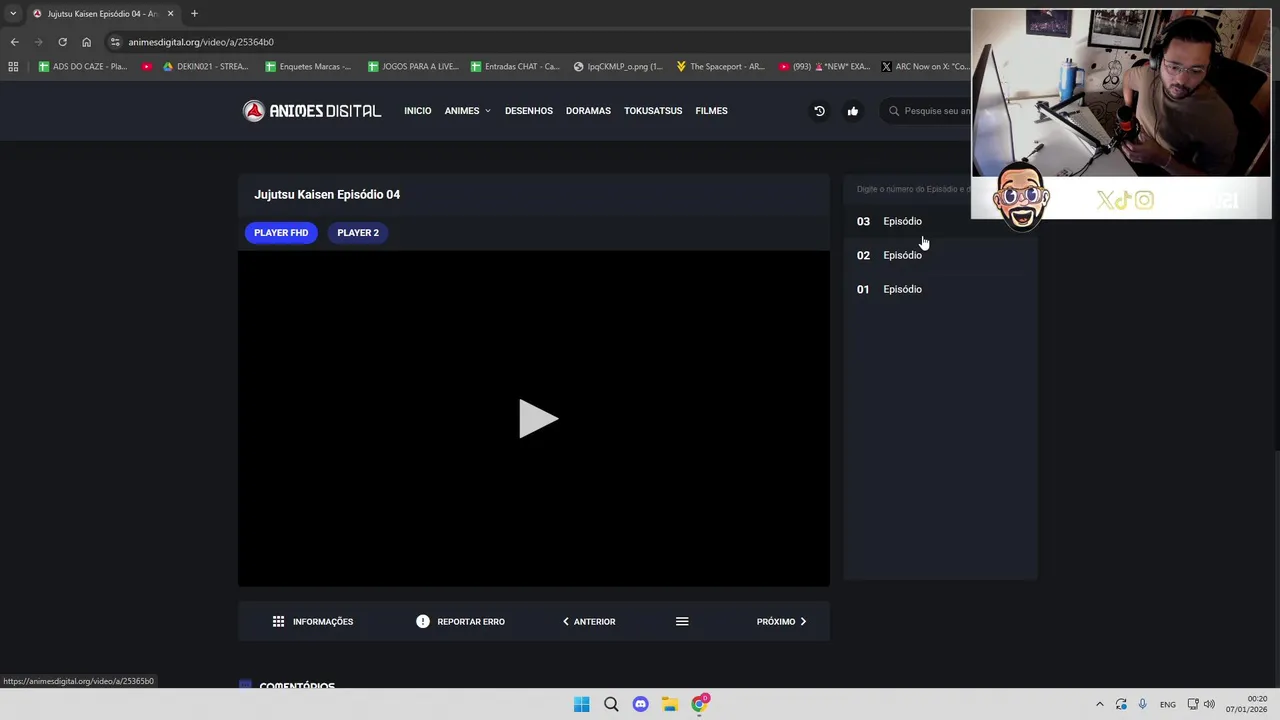Open ENG language input indicator
Viewport: 1280px width, 720px height.
(x=1167, y=705)
